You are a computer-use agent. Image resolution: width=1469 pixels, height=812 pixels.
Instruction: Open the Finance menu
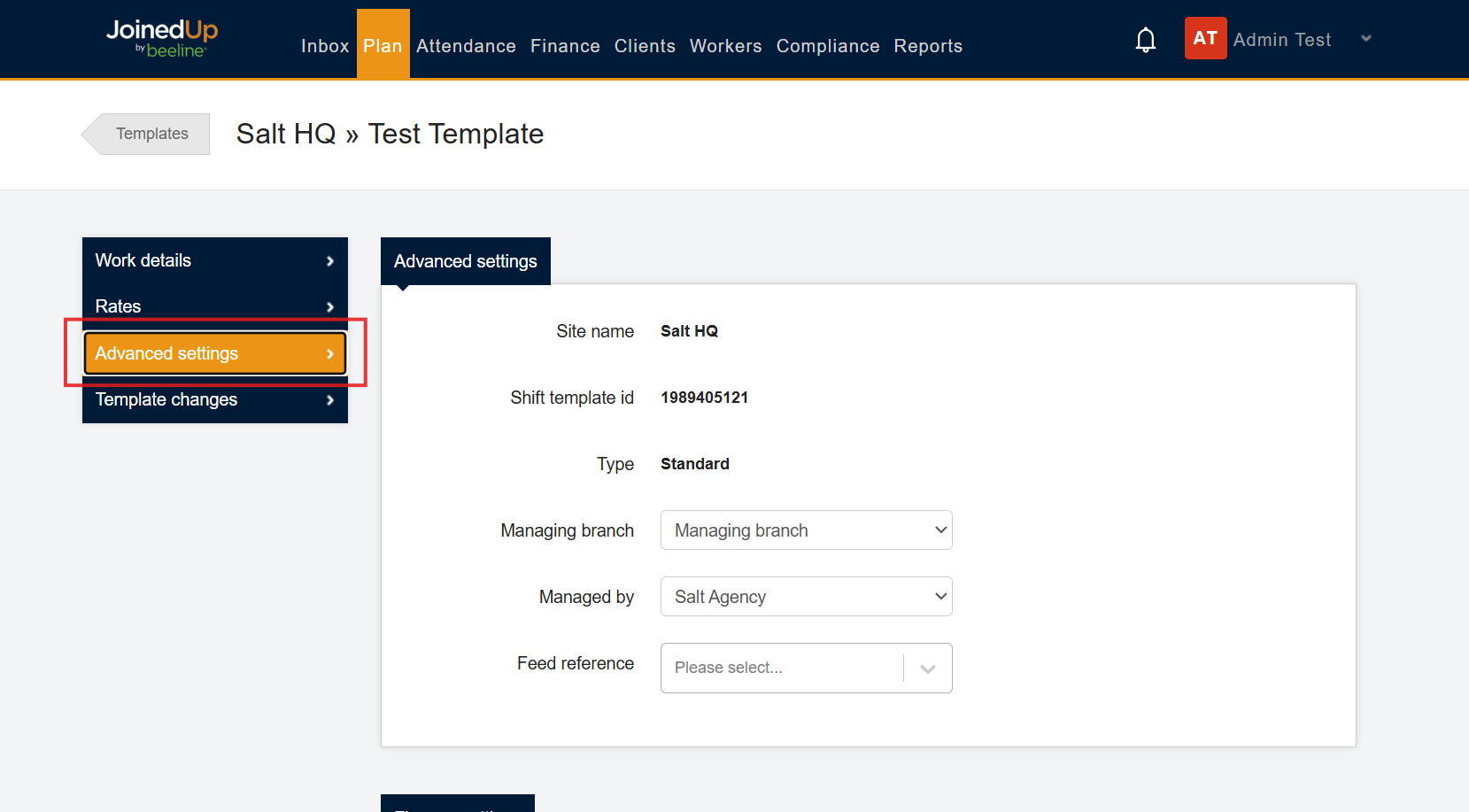click(x=565, y=46)
